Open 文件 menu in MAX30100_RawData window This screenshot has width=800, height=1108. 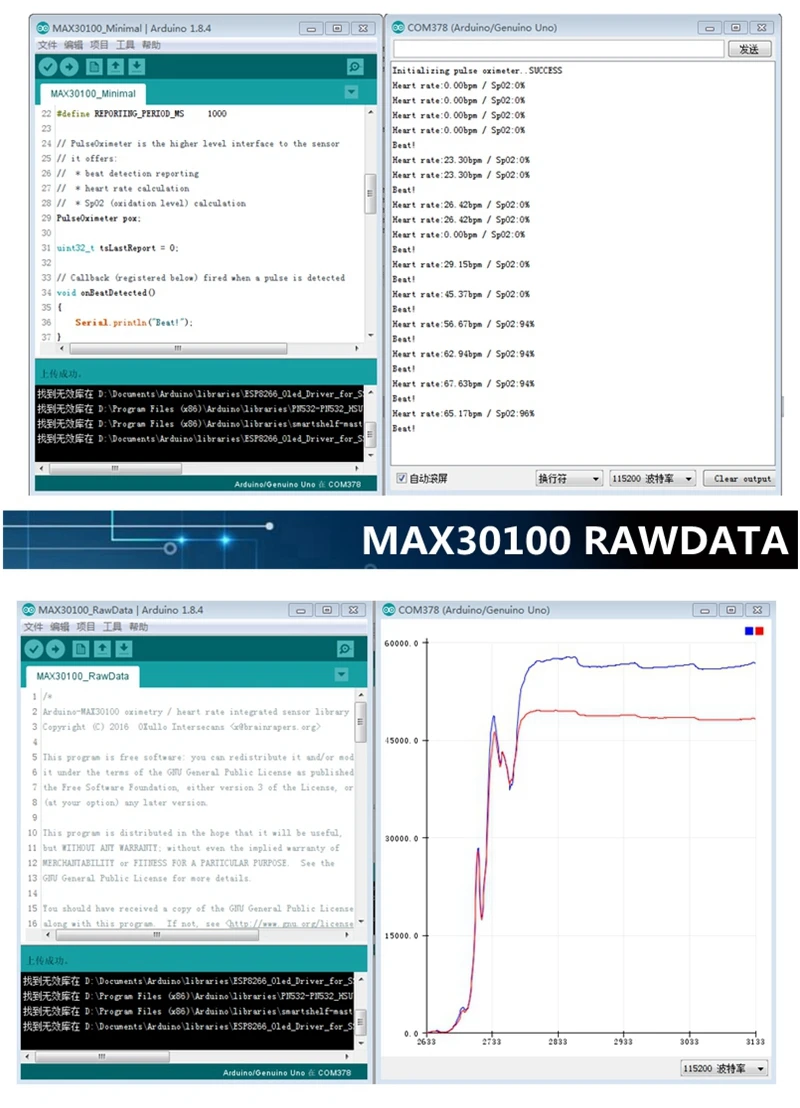(x=33, y=627)
